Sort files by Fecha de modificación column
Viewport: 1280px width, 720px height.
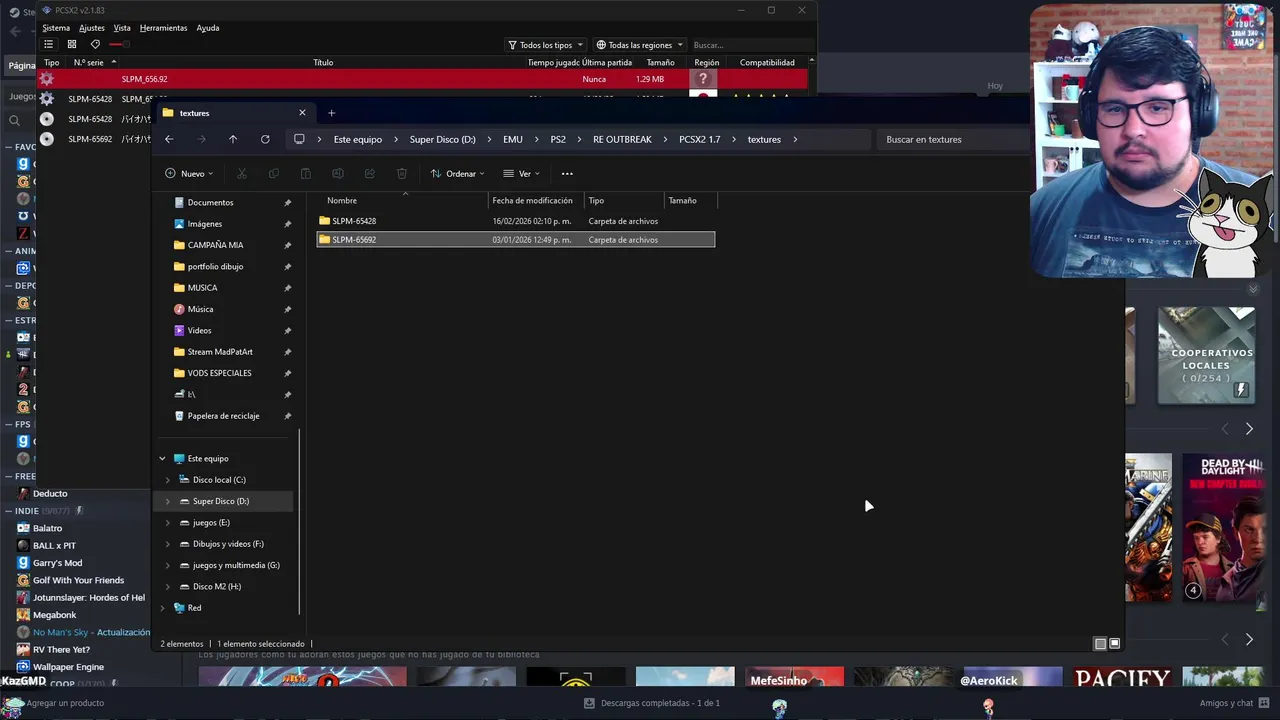533,201
